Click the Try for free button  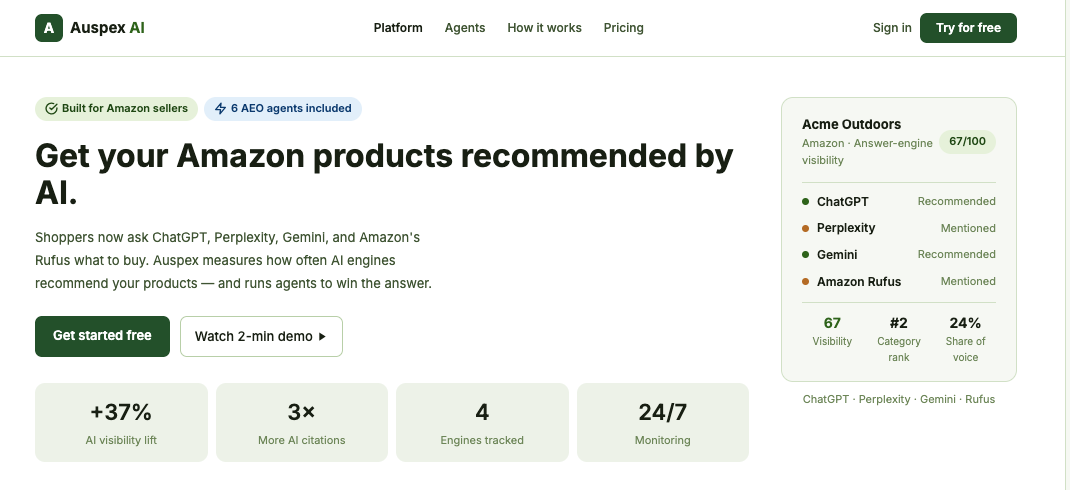[x=968, y=28]
